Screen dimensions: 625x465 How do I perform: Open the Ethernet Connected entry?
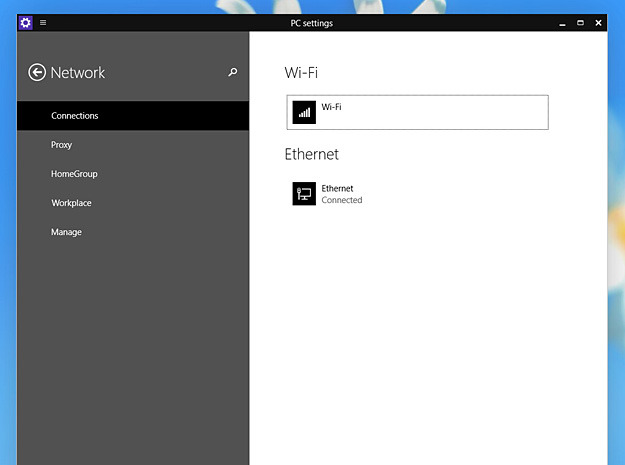pos(417,194)
